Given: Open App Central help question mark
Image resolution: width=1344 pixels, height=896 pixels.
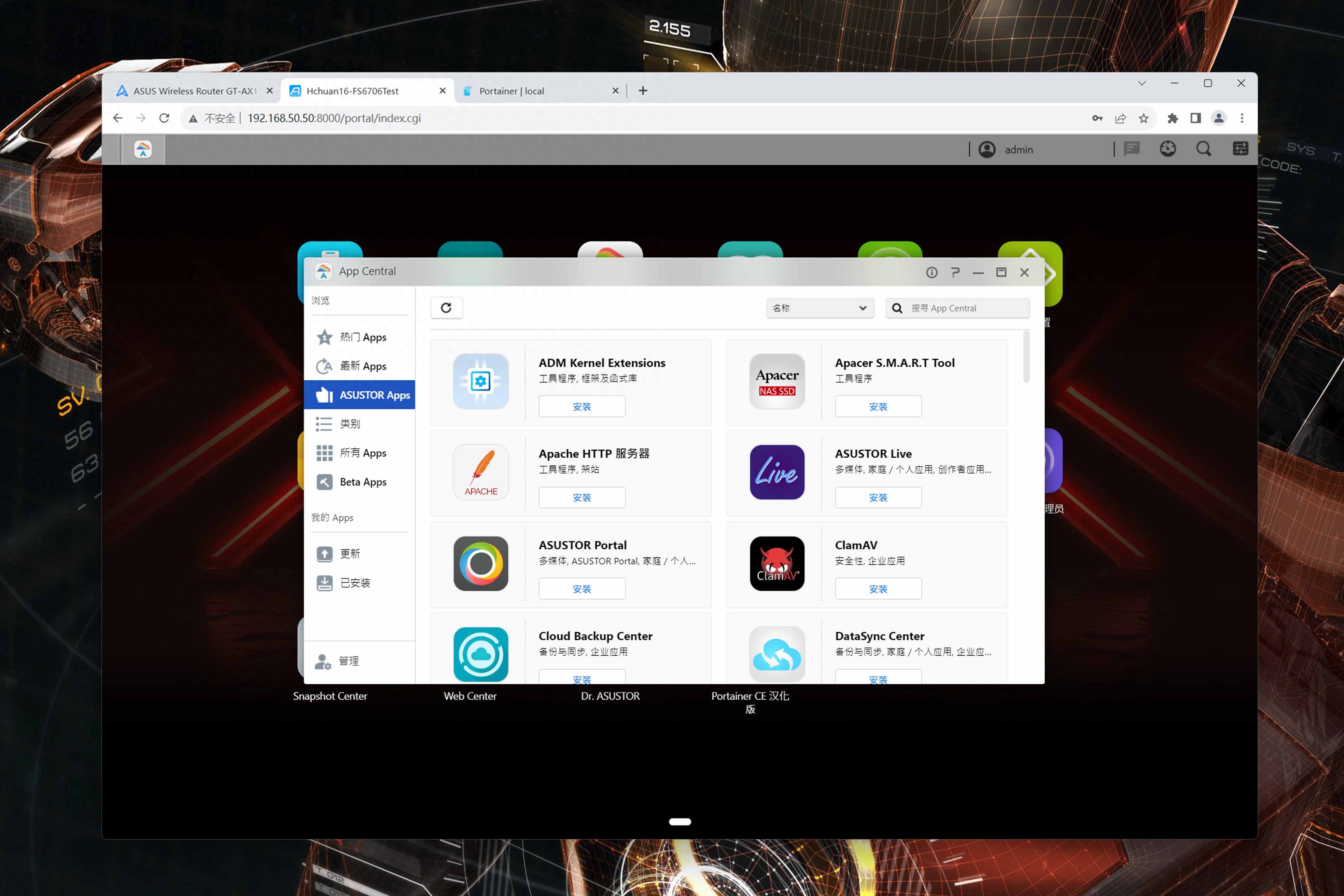Looking at the screenshot, I should coord(955,272).
